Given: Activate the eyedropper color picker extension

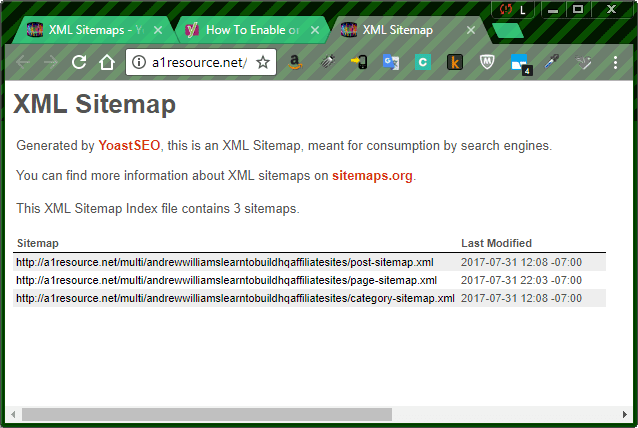Looking at the screenshot, I should pos(551,62).
